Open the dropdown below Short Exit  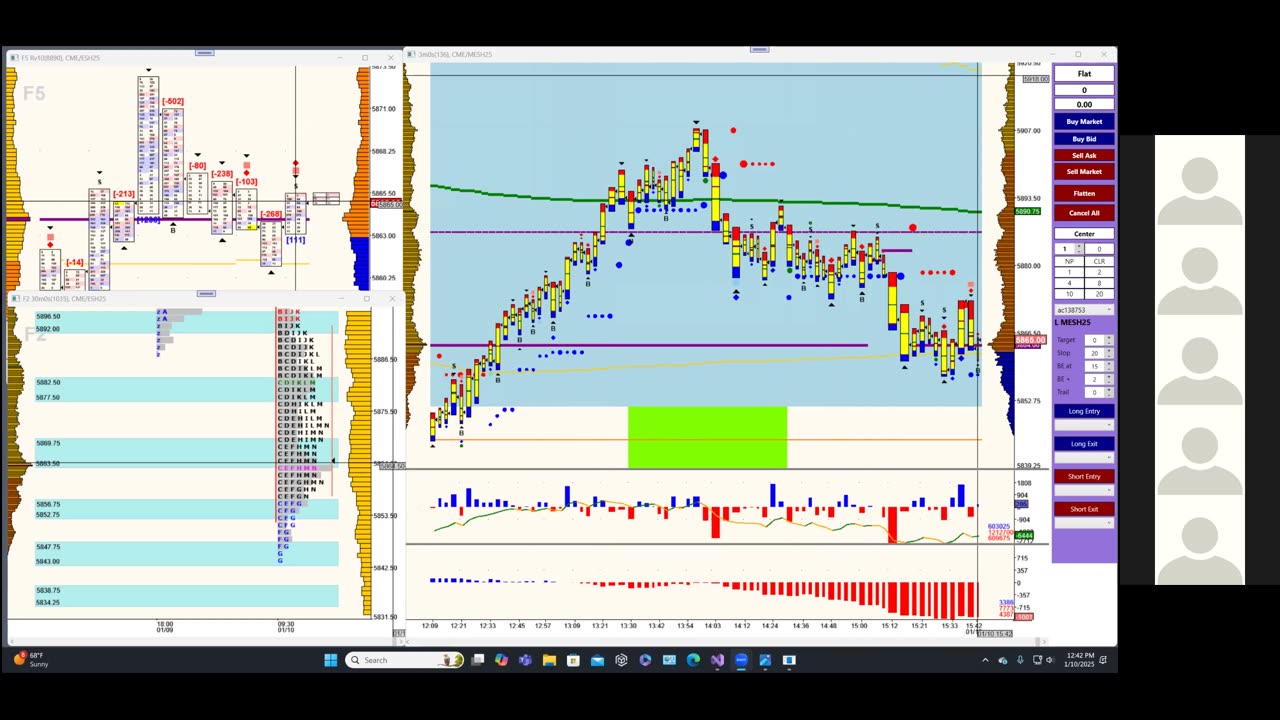(x=1084, y=523)
